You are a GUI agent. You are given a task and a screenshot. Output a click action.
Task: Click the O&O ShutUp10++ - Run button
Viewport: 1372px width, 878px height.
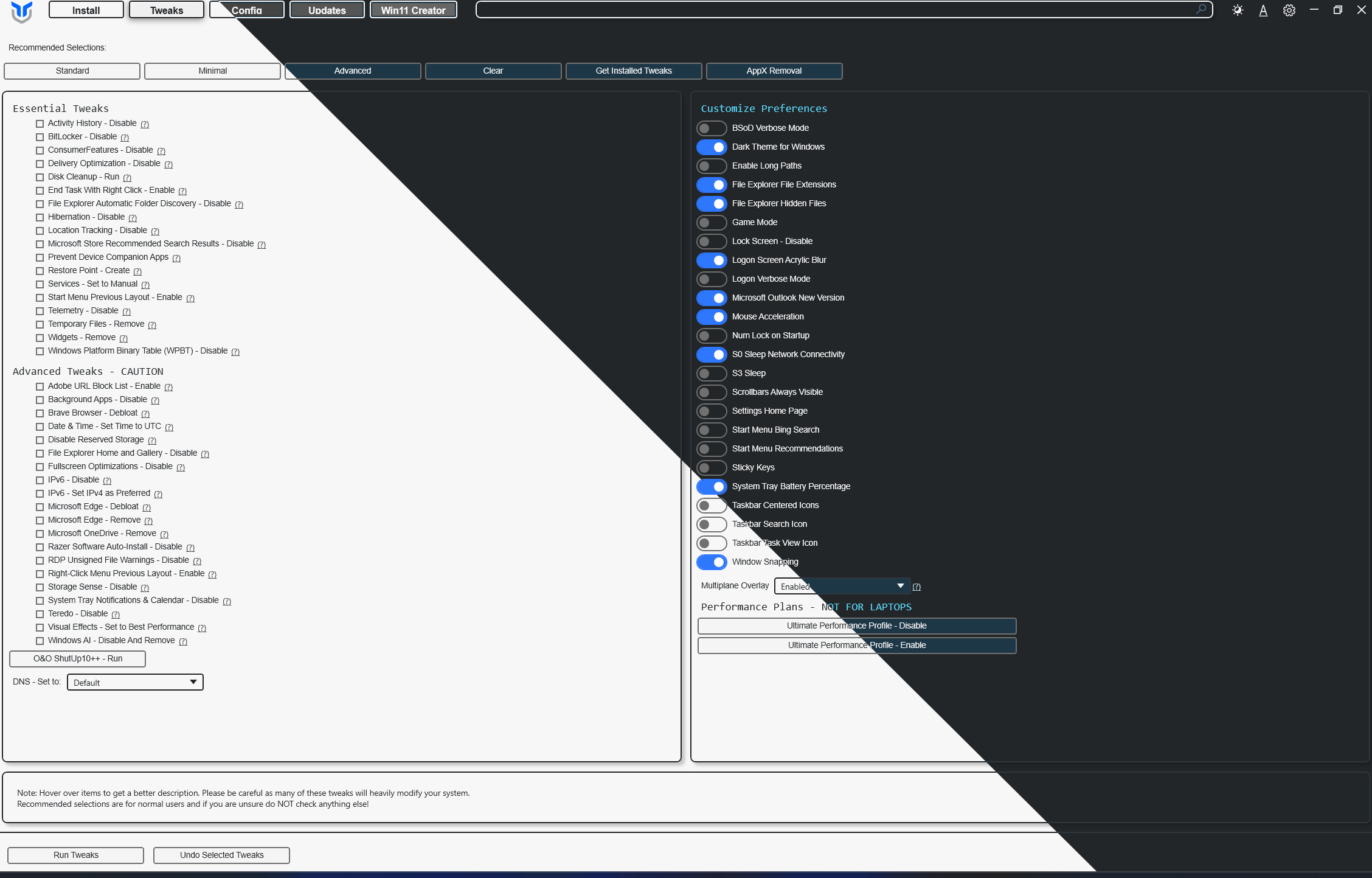pos(78,659)
